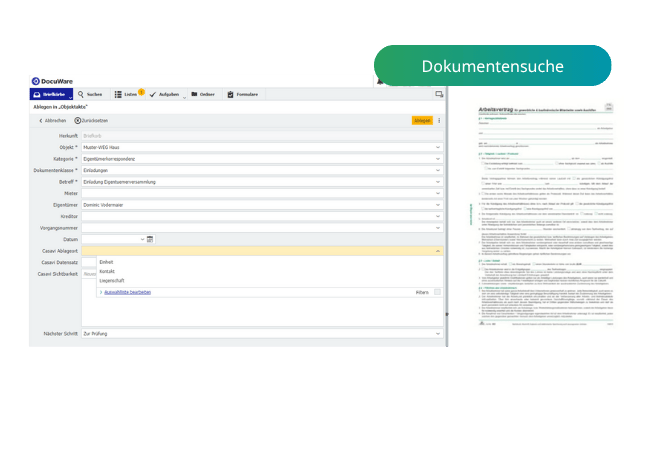666x450 pixels.
Task: Click the list icon of Listen
Action: [x=118, y=94]
